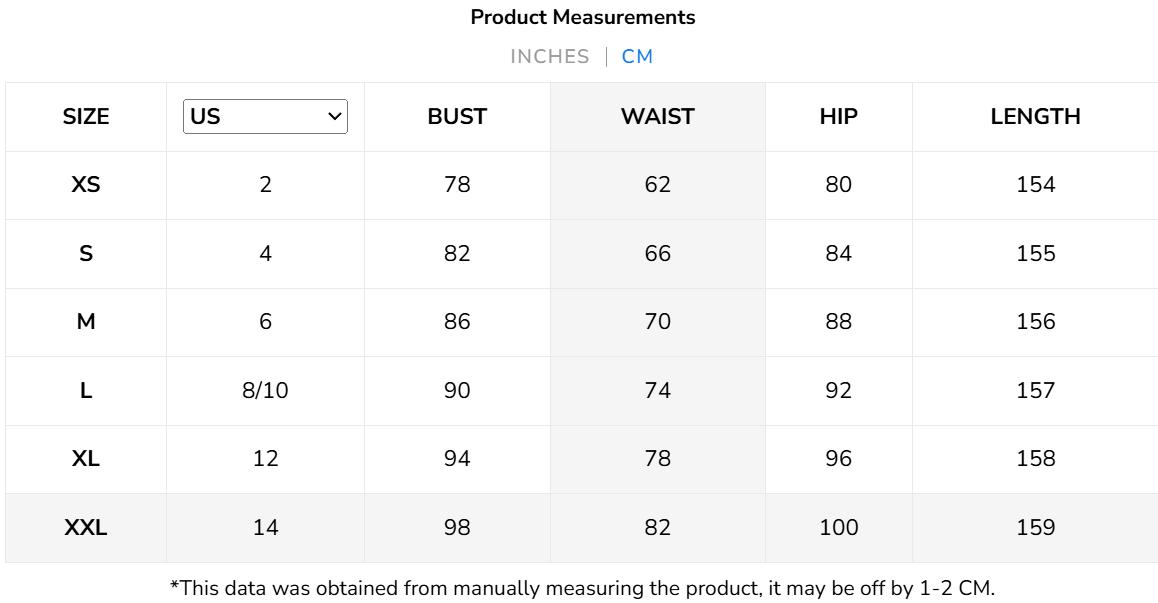The image size is (1158, 603).
Task: Click the LENGTH column header
Action: tap(1035, 117)
